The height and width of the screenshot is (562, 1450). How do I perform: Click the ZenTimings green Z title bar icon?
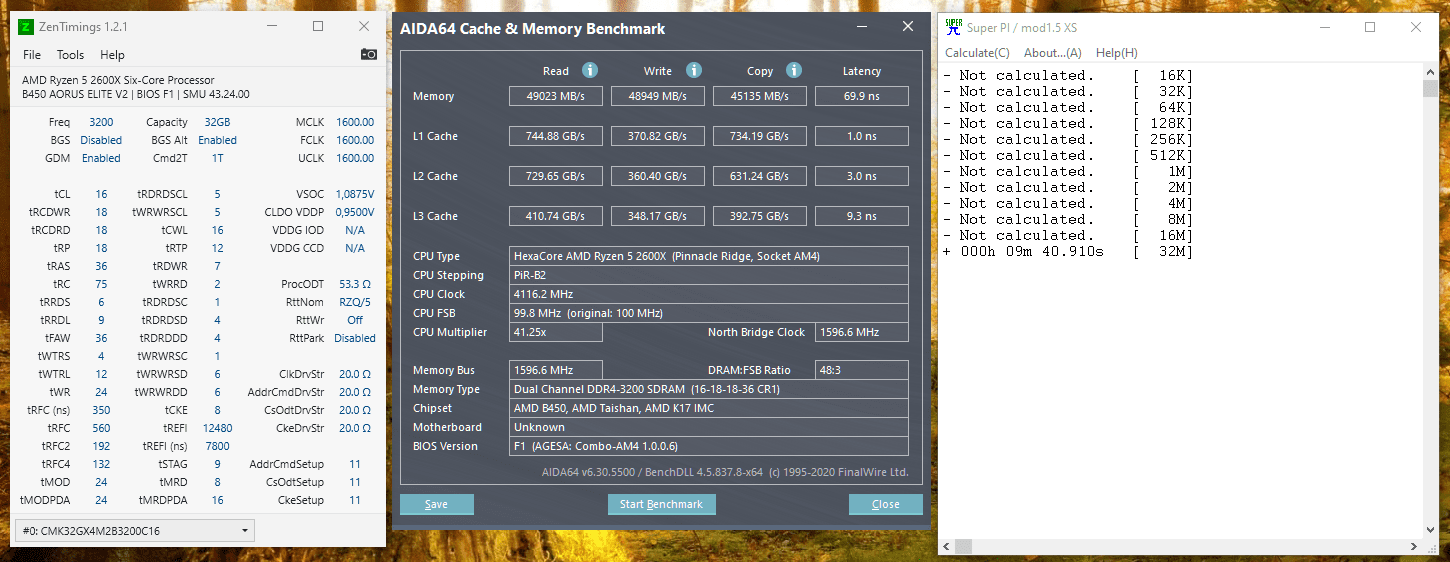[27, 26]
